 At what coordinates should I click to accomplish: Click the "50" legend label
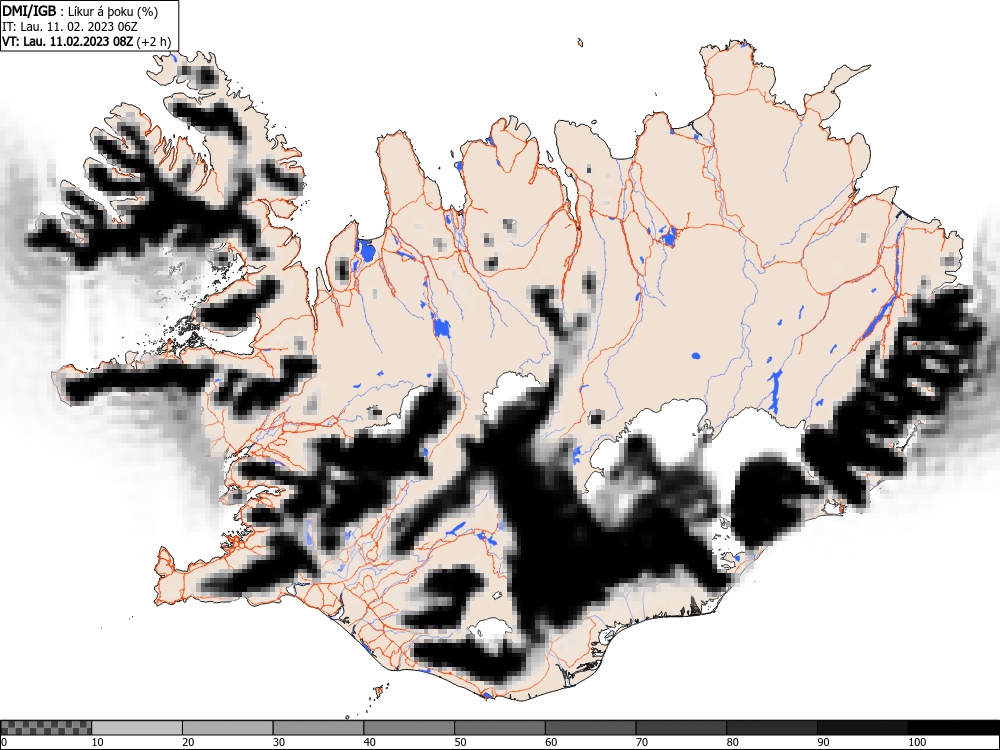(460, 742)
